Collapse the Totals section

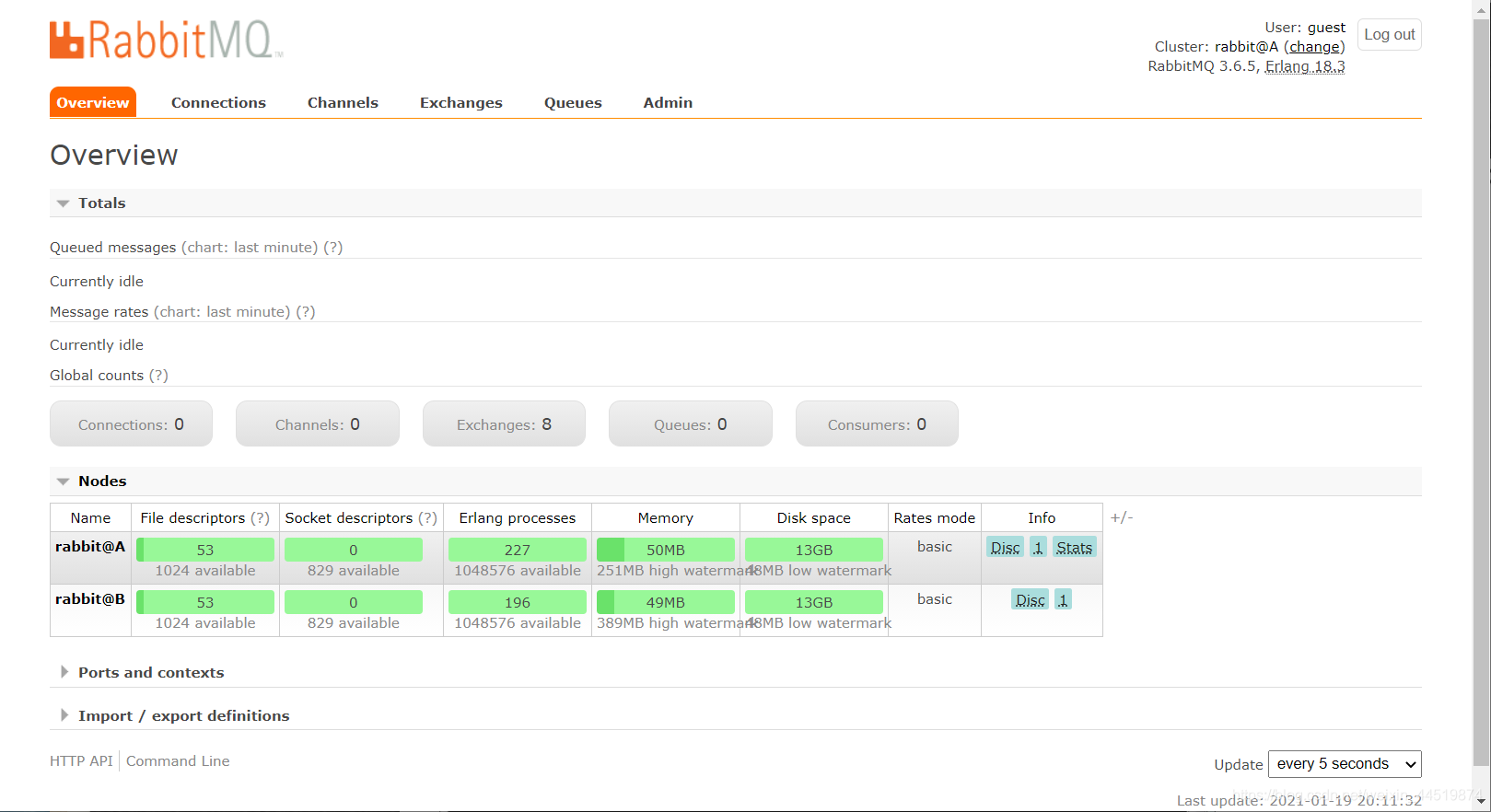[x=101, y=203]
